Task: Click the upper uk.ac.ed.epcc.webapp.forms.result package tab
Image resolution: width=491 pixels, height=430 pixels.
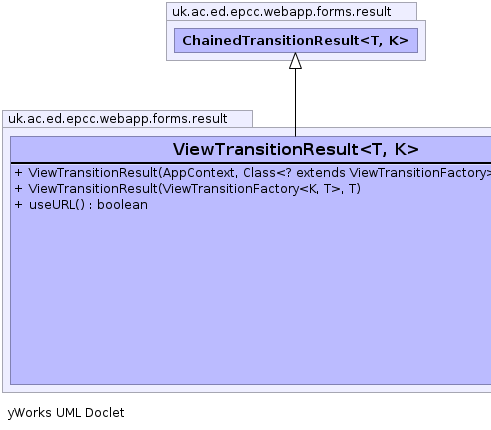Action: tap(291, 12)
